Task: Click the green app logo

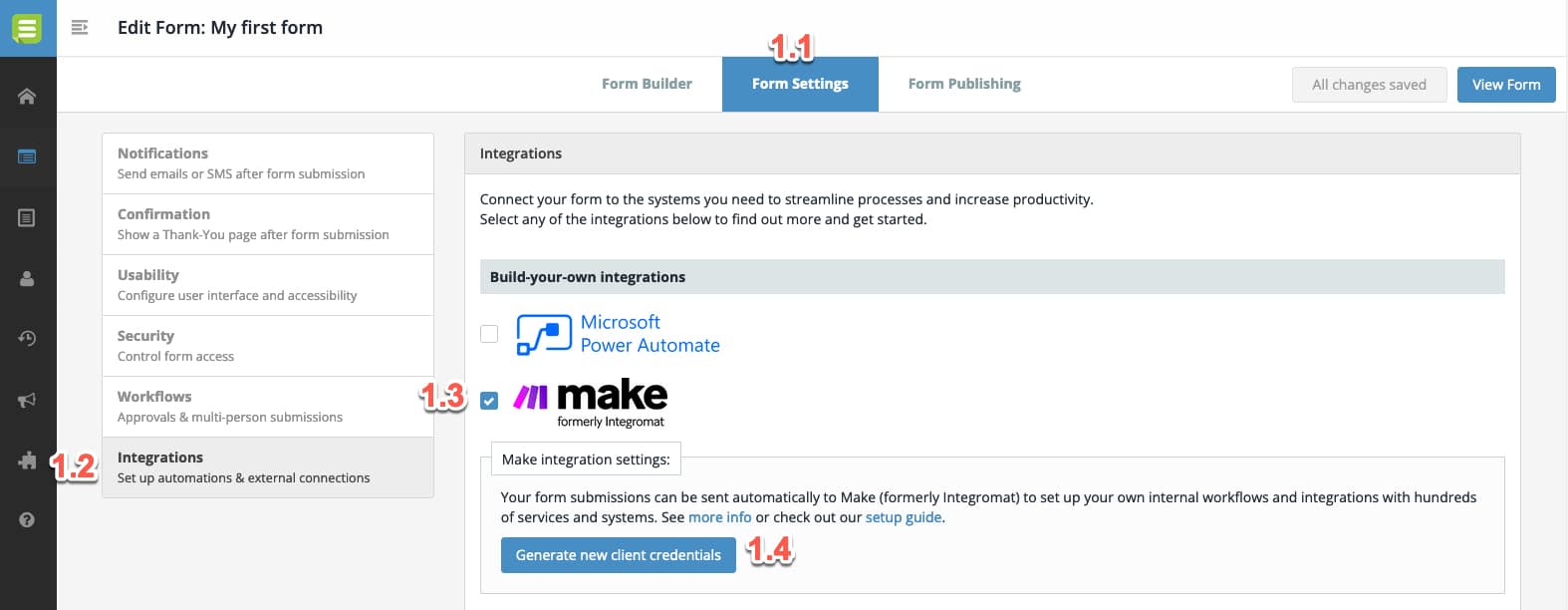Action: tap(27, 28)
